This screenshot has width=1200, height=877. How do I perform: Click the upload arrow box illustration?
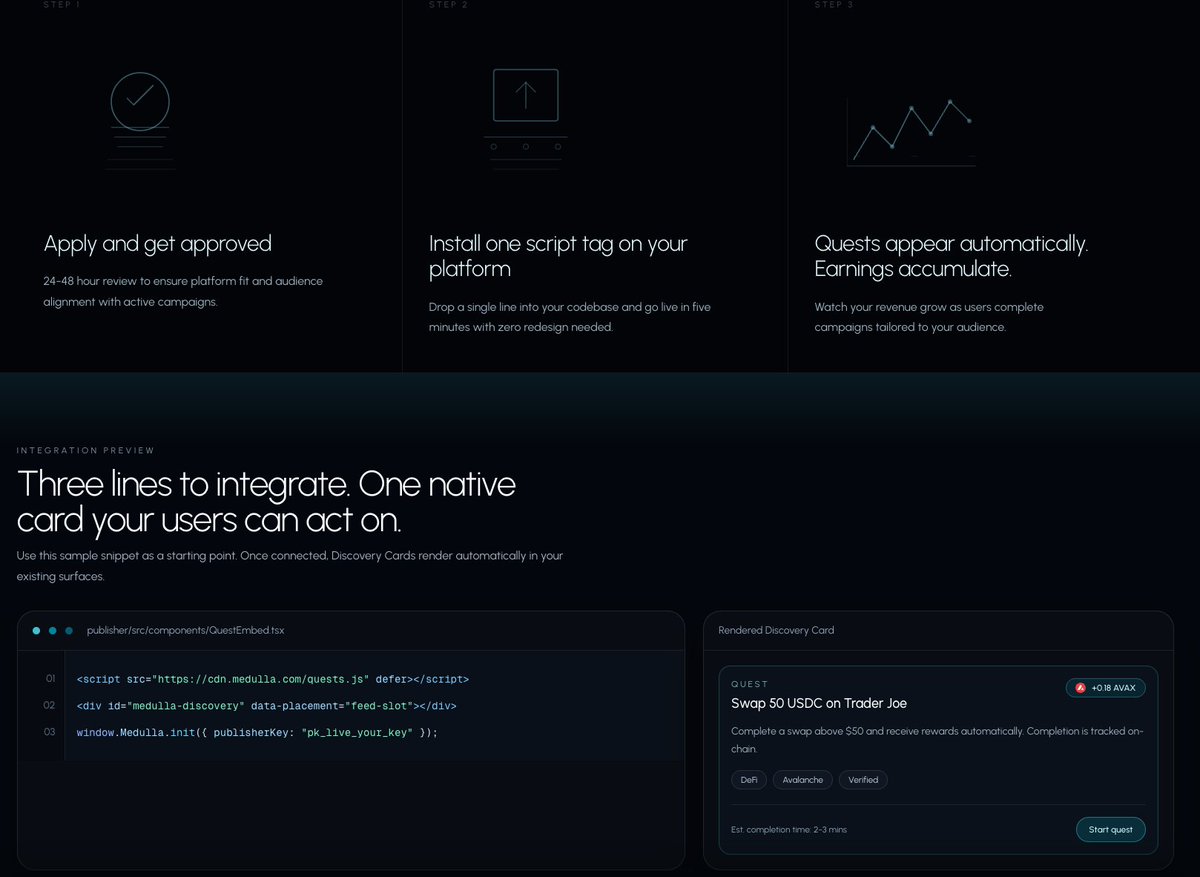pyautogui.click(x=526, y=119)
